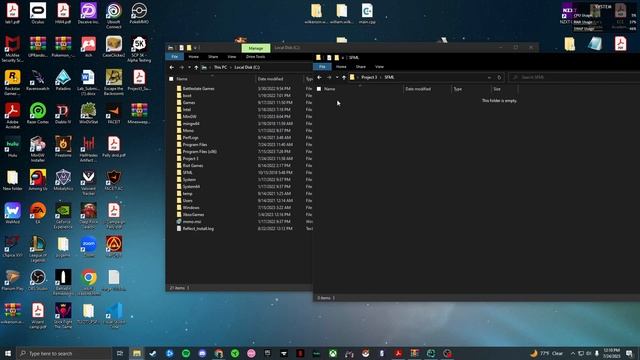Open the Ubisoft Connect desktop icon
The width and height of the screenshot is (640, 360).
(x=114, y=16)
